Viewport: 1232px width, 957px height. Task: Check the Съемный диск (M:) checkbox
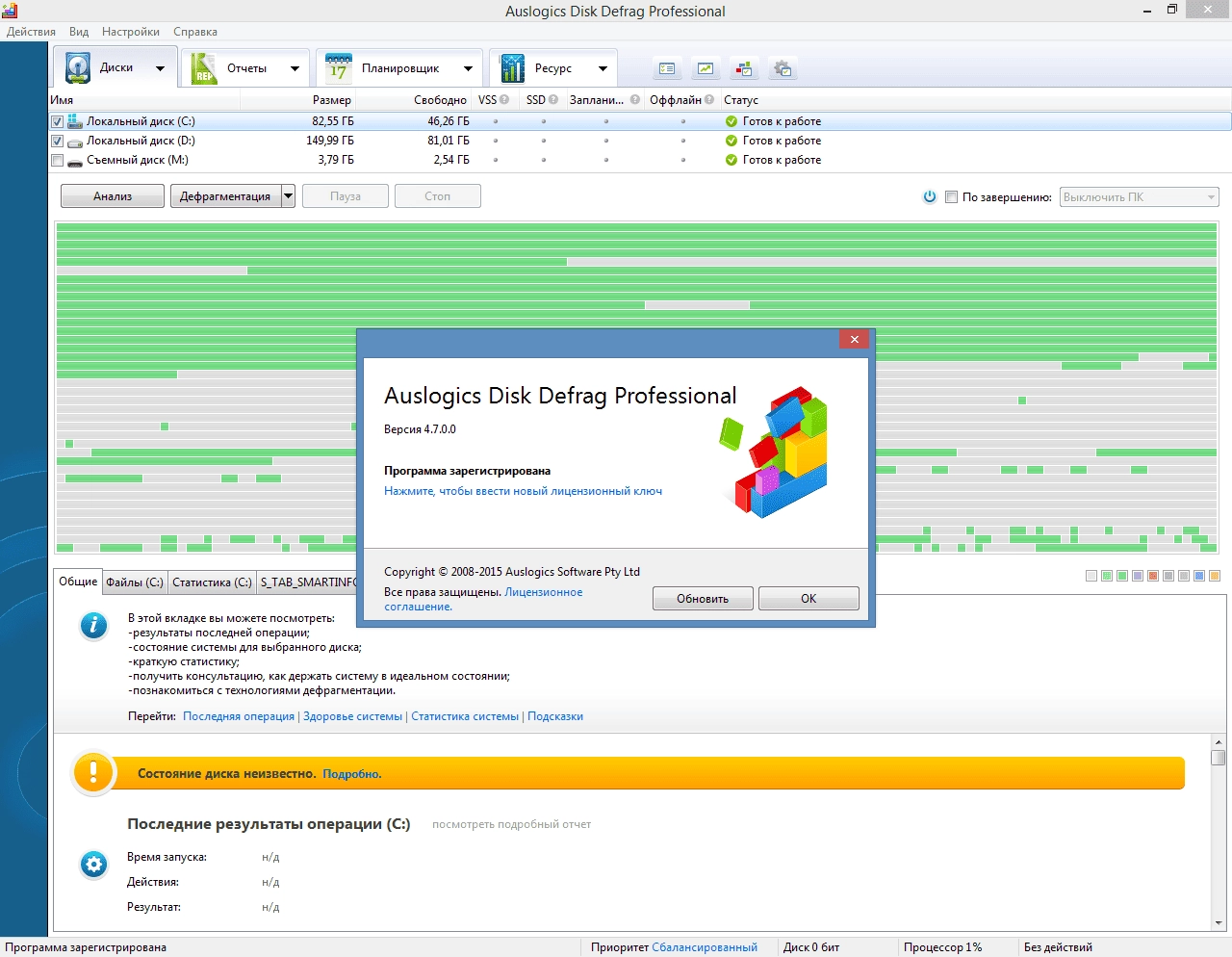tap(57, 160)
